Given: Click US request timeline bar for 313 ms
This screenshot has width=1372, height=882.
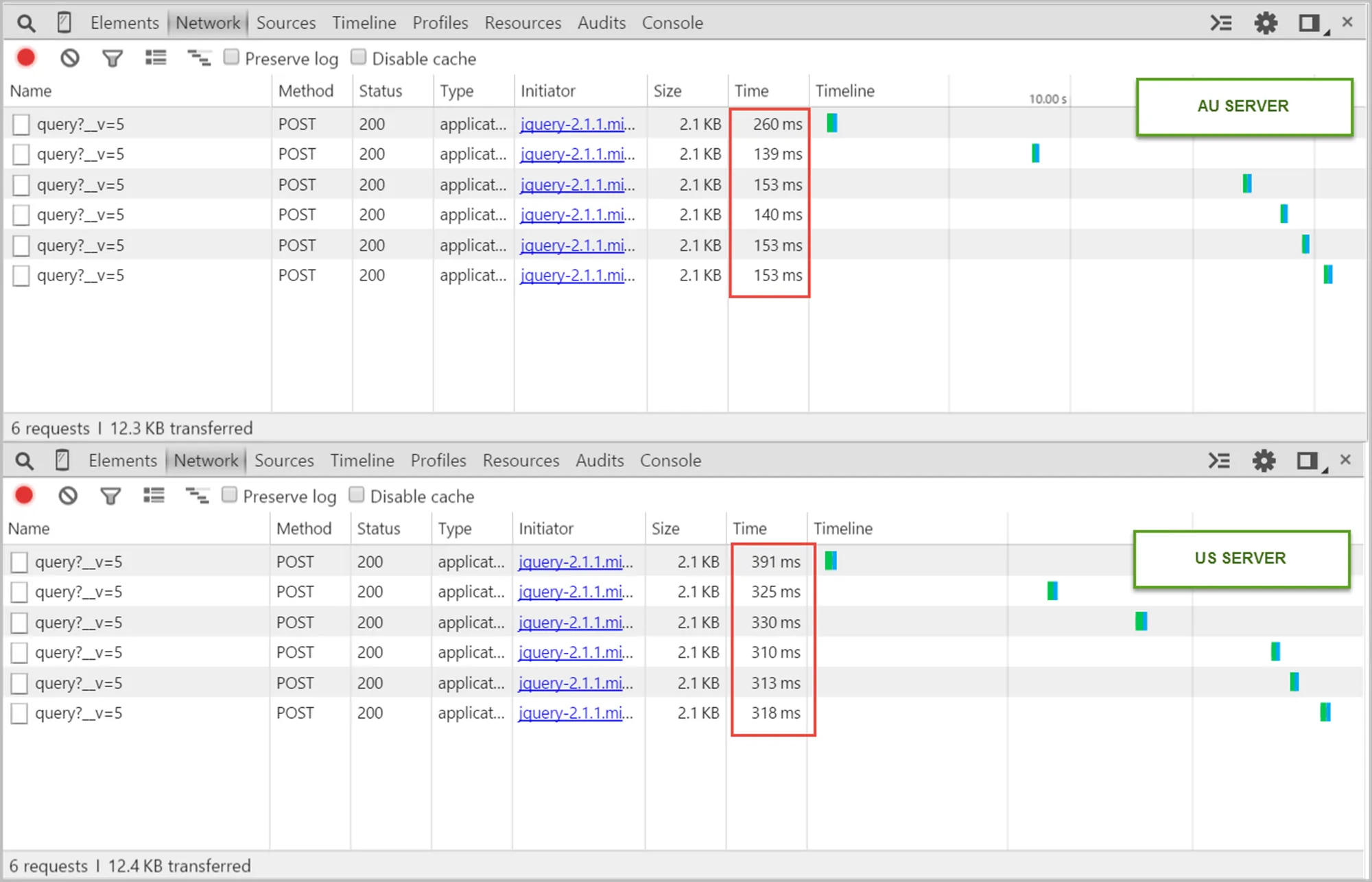Looking at the screenshot, I should pyautogui.click(x=1294, y=682).
